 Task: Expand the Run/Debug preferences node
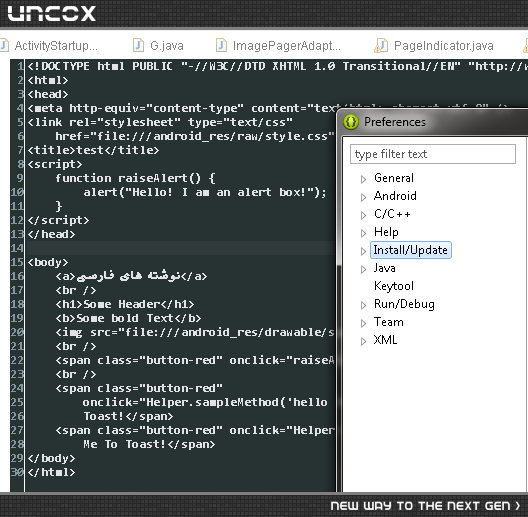(363, 305)
